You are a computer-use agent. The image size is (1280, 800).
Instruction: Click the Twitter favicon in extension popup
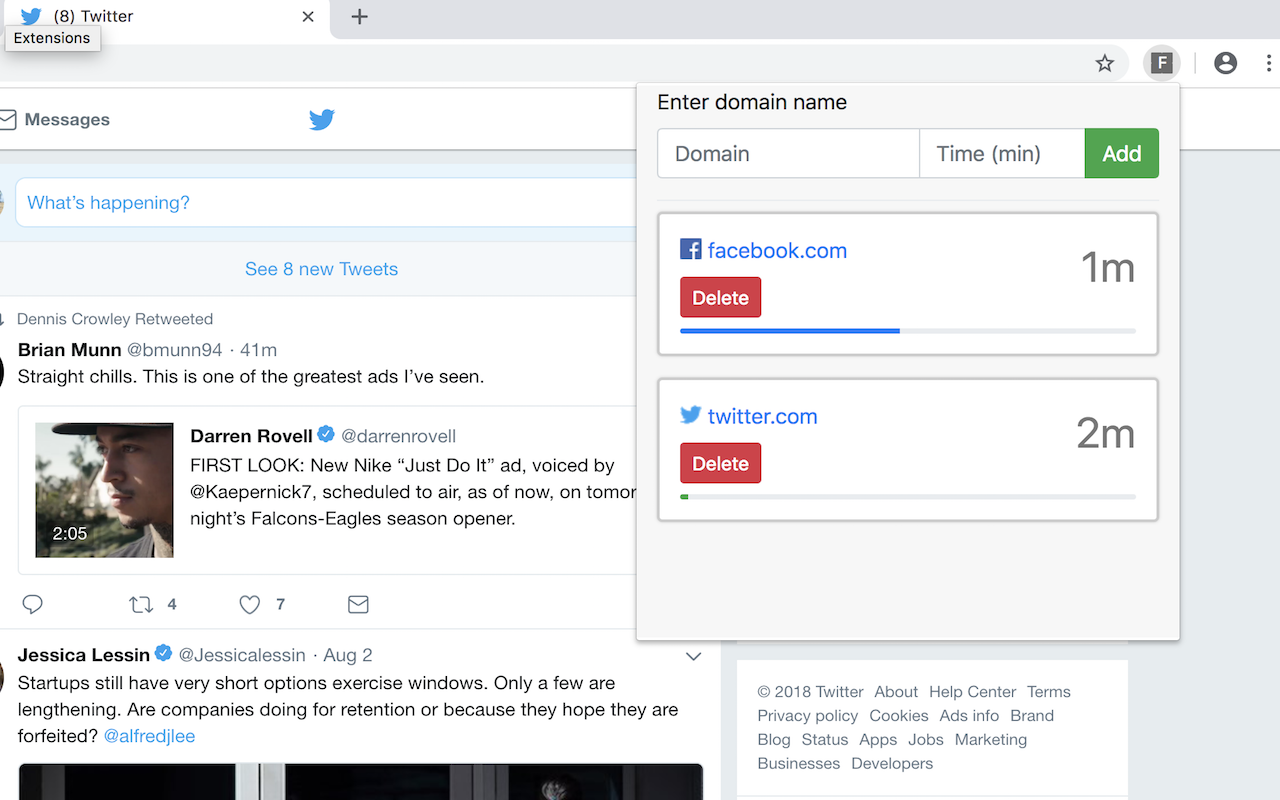[x=690, y=415]
